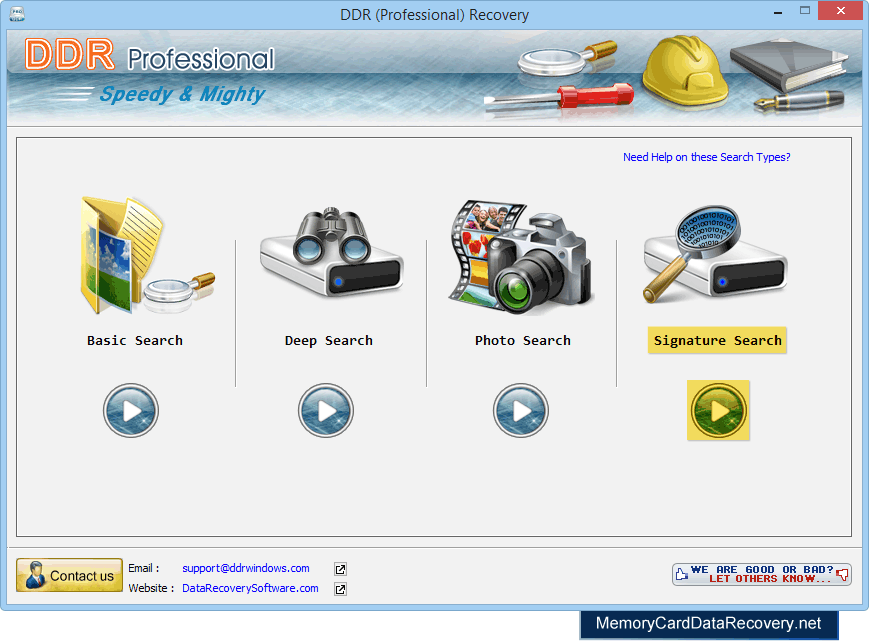Select the Deep Search label
The width and height of the screenshot is (869, 641).
coord(329,340)
